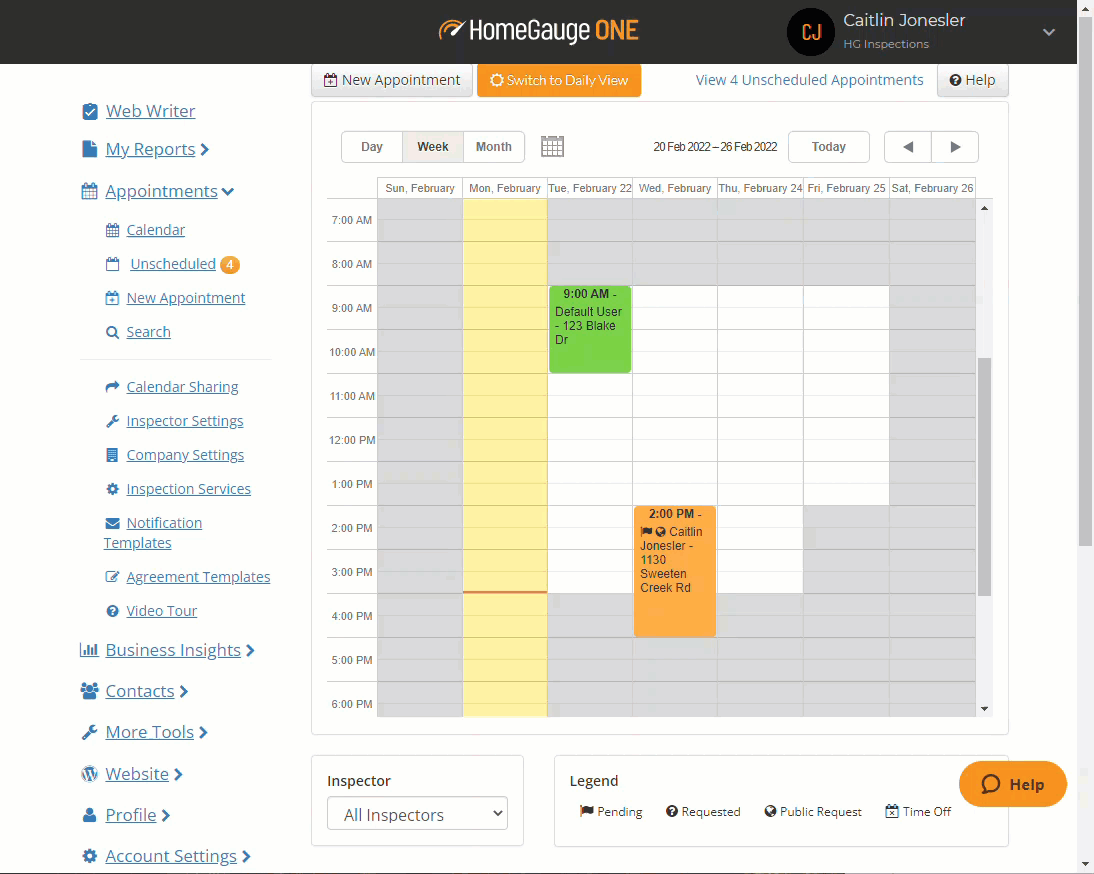The width and height of the screenshot is (1094, 874).
Task: Click the Business Insights bar chart icon
Action: pyautogui.click(x=89, y=650)
